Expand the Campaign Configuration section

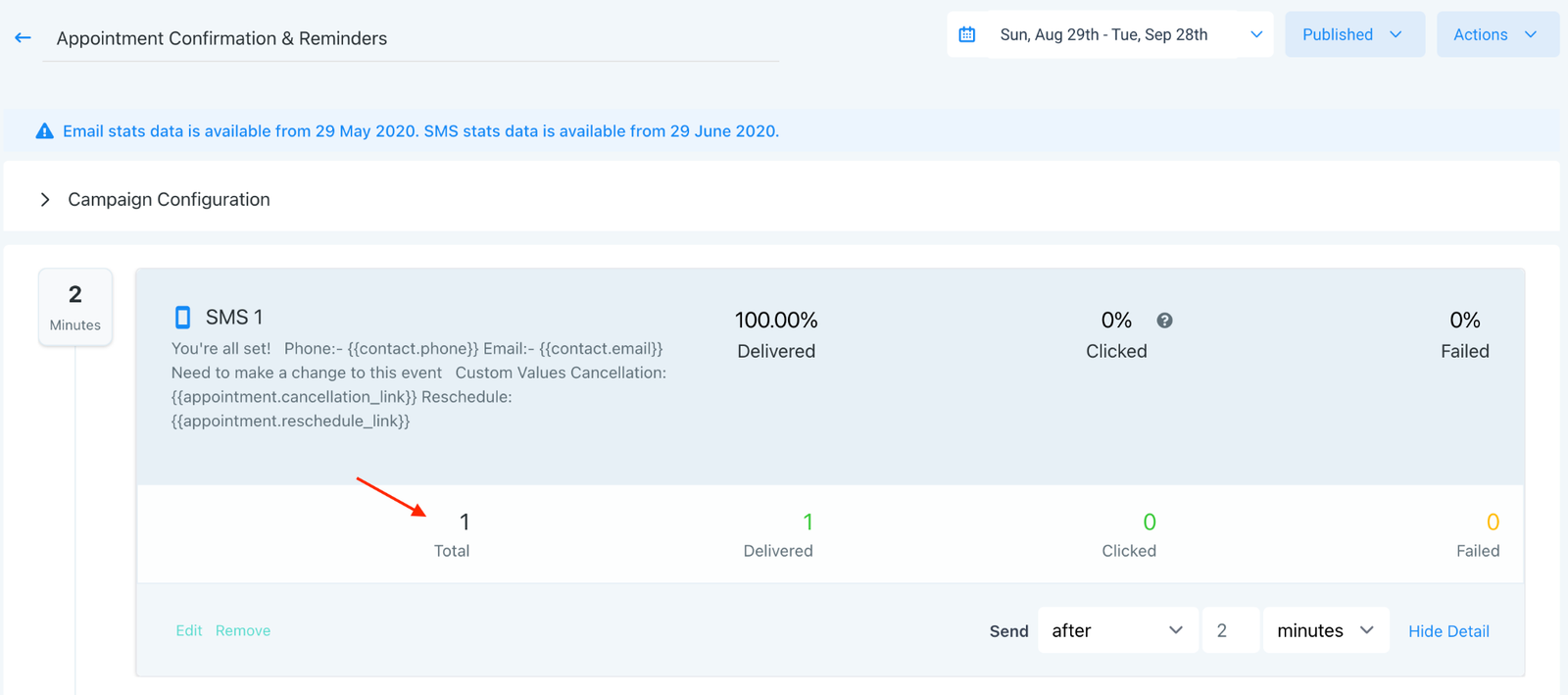[45, 200]
